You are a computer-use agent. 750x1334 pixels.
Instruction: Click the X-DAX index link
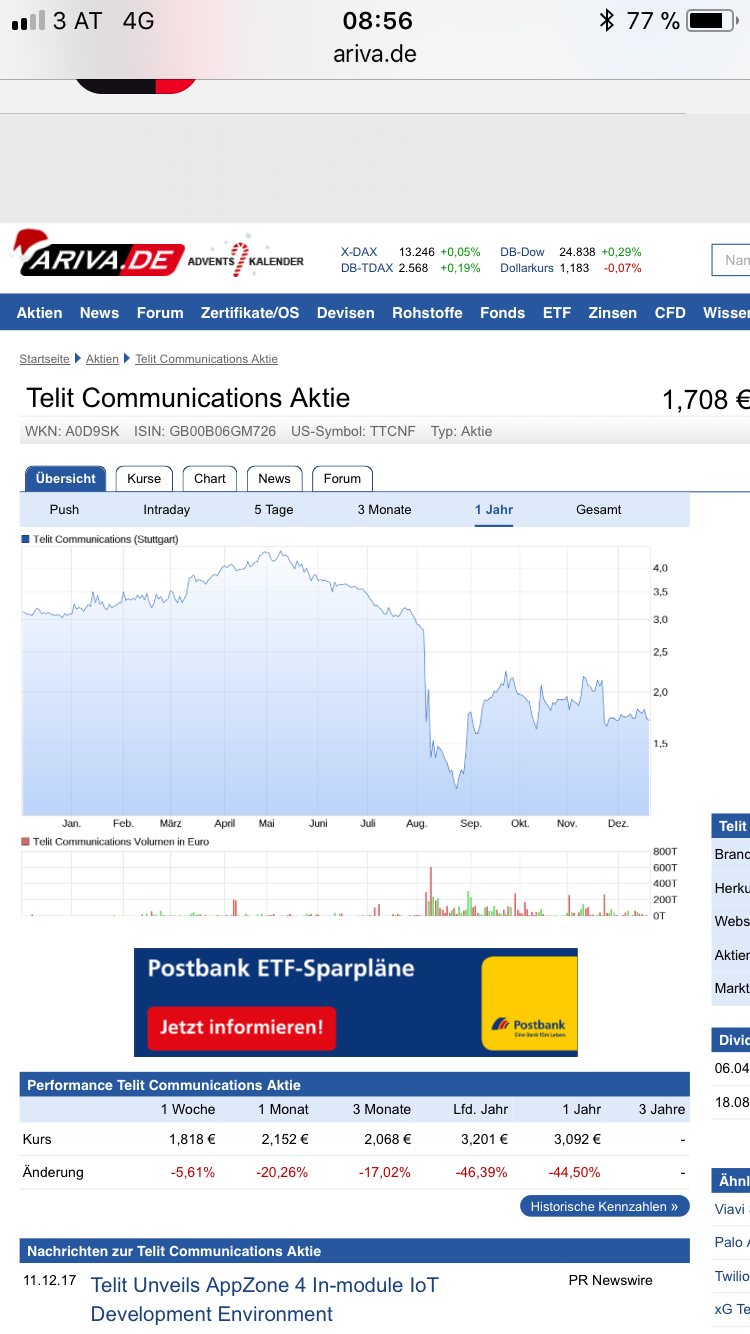[x=359, y=252]
